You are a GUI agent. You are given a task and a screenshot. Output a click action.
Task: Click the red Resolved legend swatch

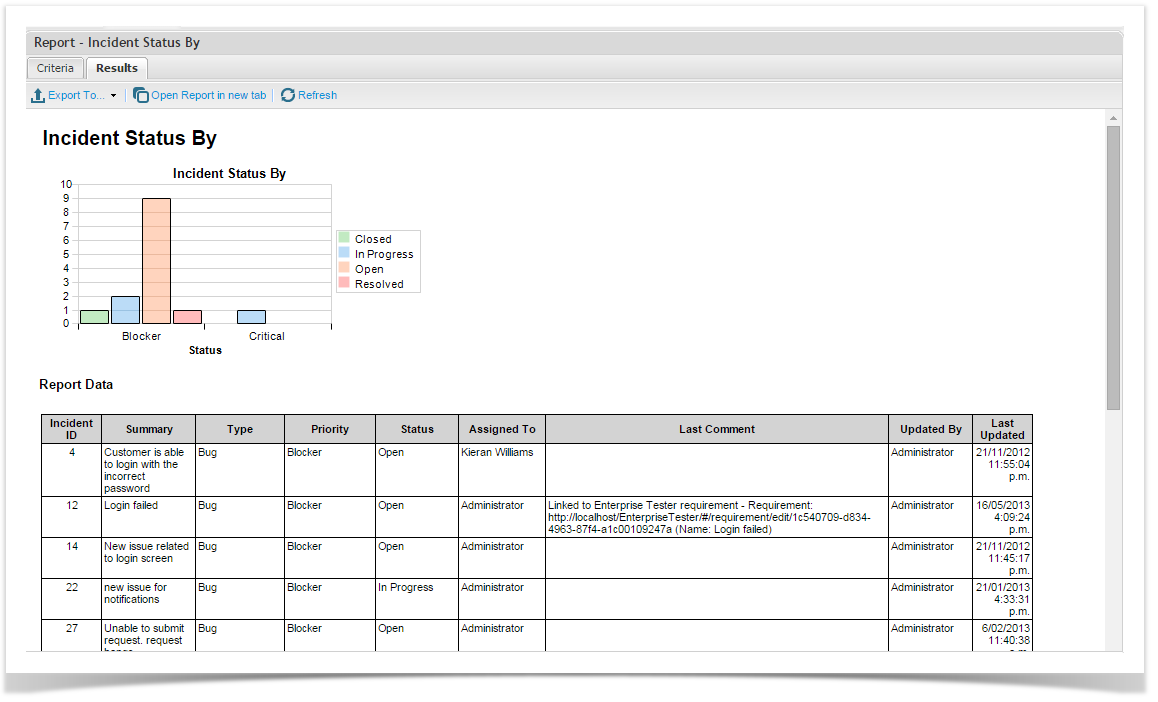click(x=344, y=284)
